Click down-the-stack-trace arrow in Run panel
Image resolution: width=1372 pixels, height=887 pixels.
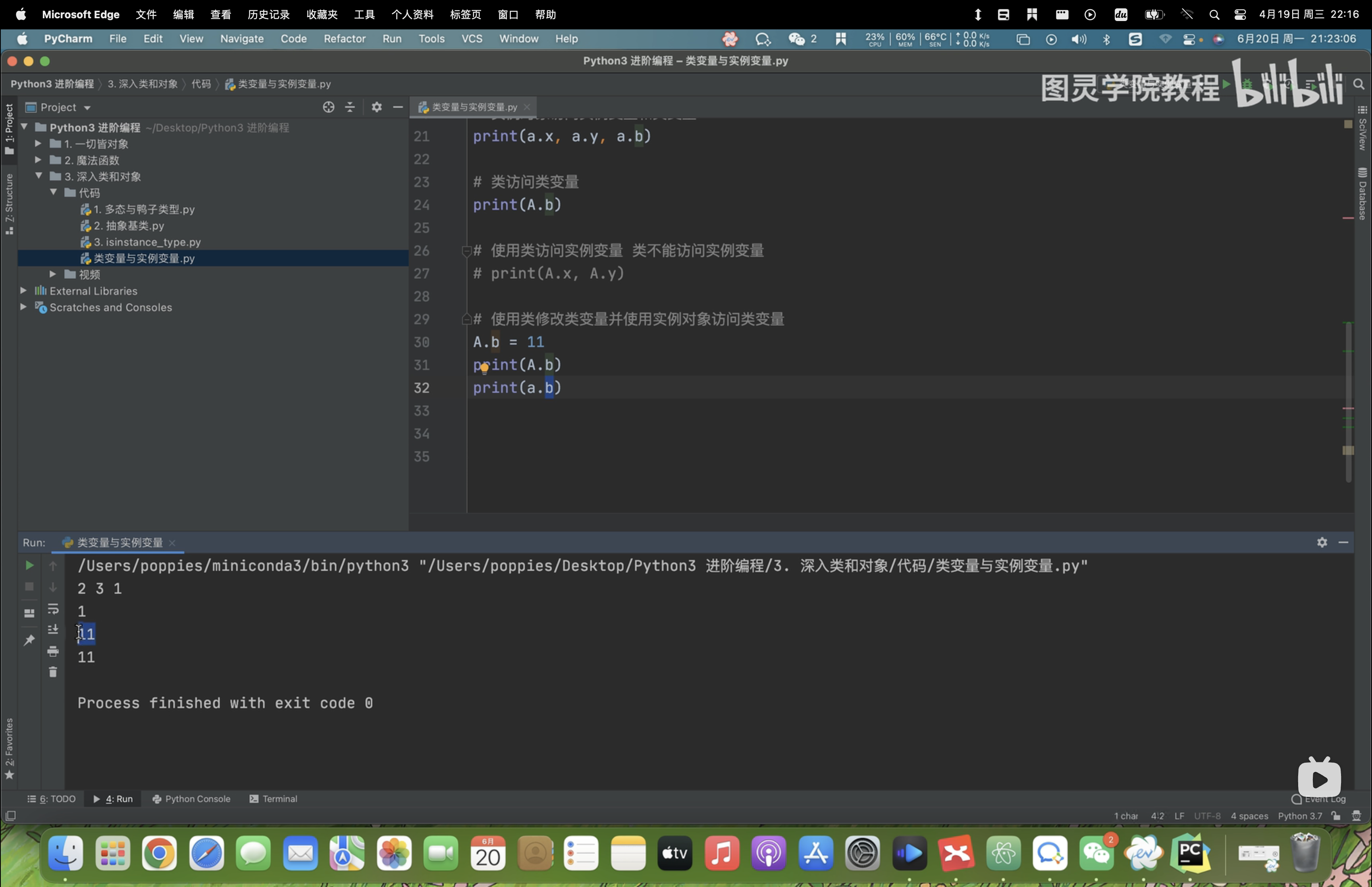coord(53,587)
